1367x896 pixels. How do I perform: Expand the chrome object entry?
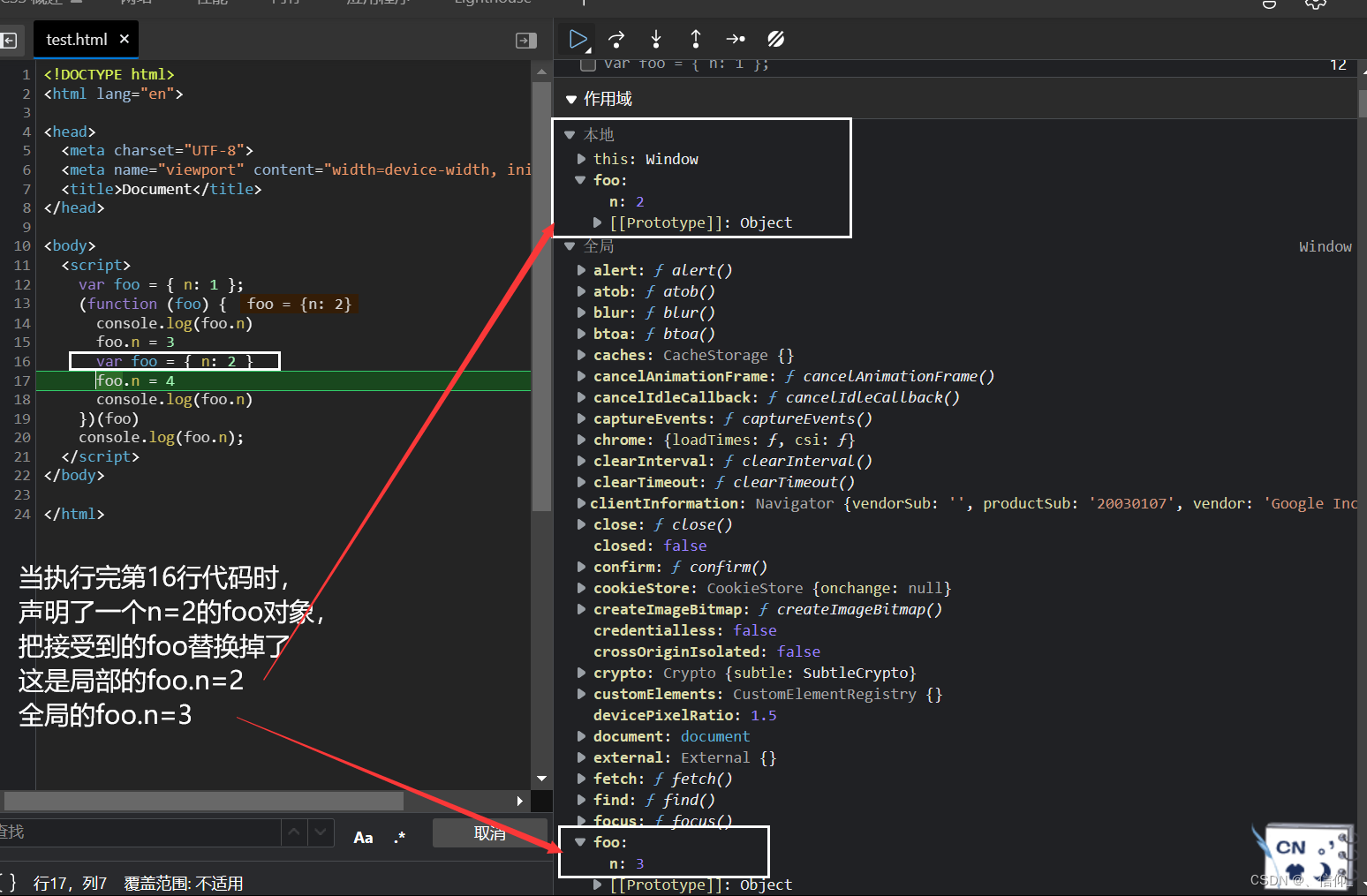(581, 440)
